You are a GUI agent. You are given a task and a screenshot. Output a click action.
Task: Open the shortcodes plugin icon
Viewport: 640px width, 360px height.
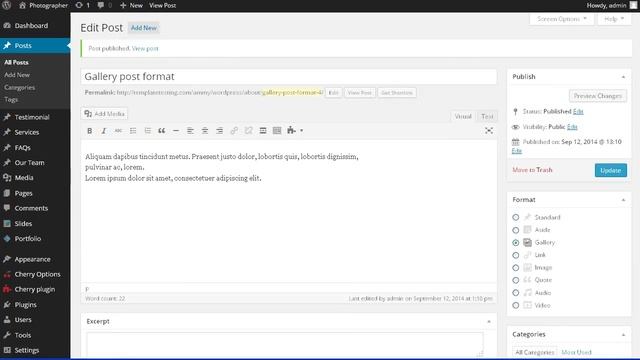[291, 131]
